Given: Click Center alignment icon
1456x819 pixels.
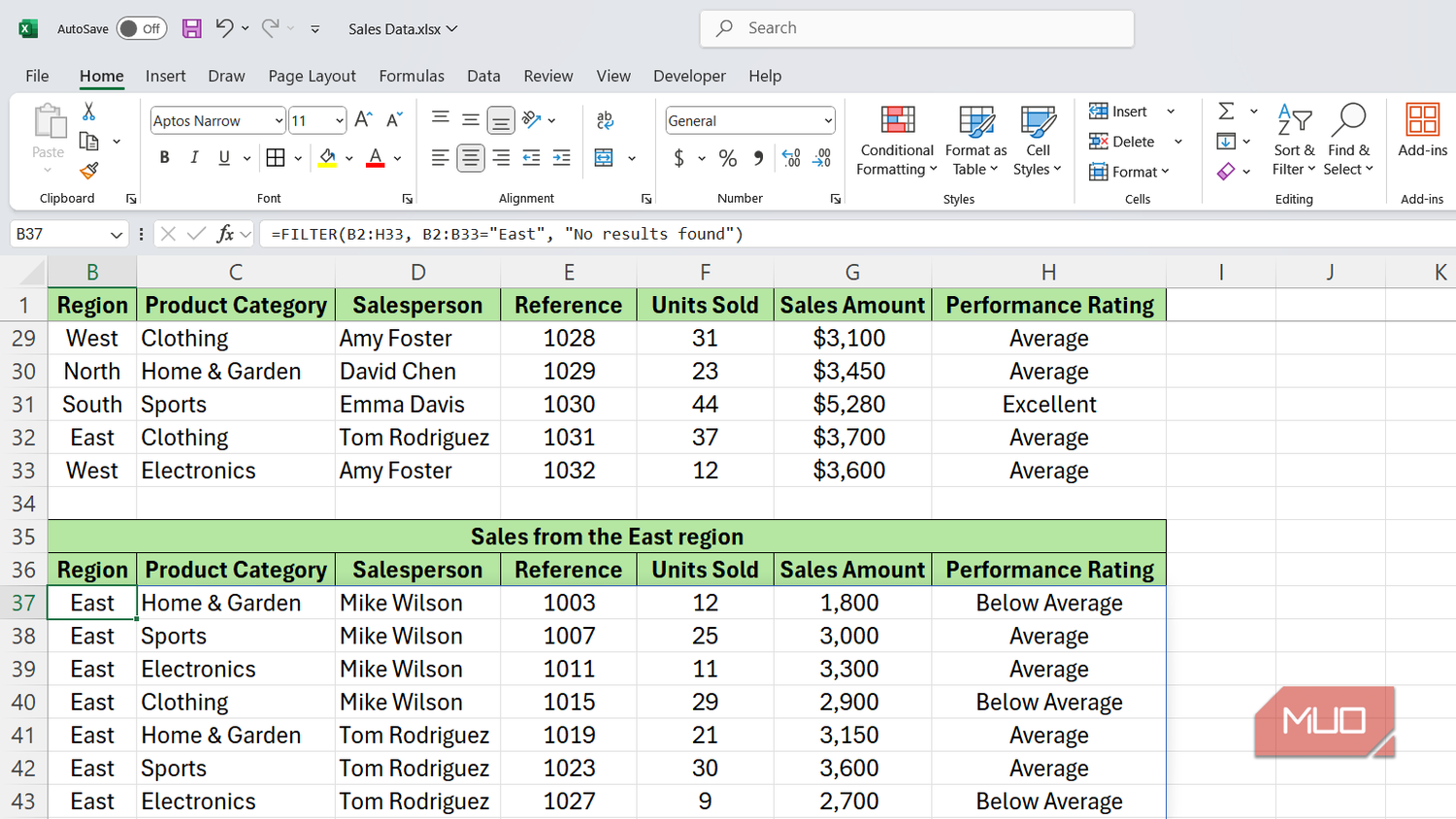Looking at the screenshot, I should 471,157.
